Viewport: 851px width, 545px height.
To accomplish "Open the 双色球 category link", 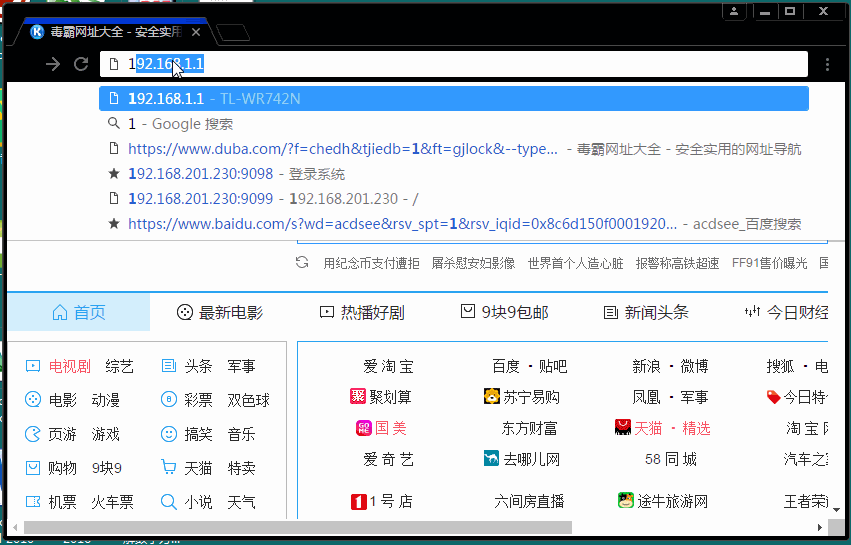I will coord(249,400).
